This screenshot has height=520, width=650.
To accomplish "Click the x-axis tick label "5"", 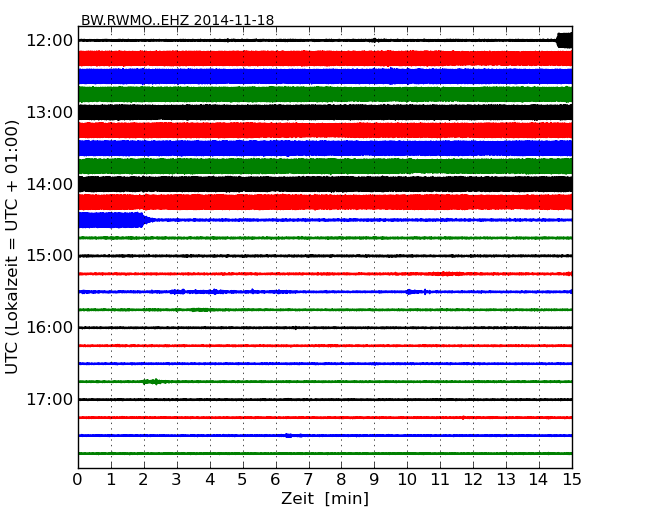I will click(243, 479).
